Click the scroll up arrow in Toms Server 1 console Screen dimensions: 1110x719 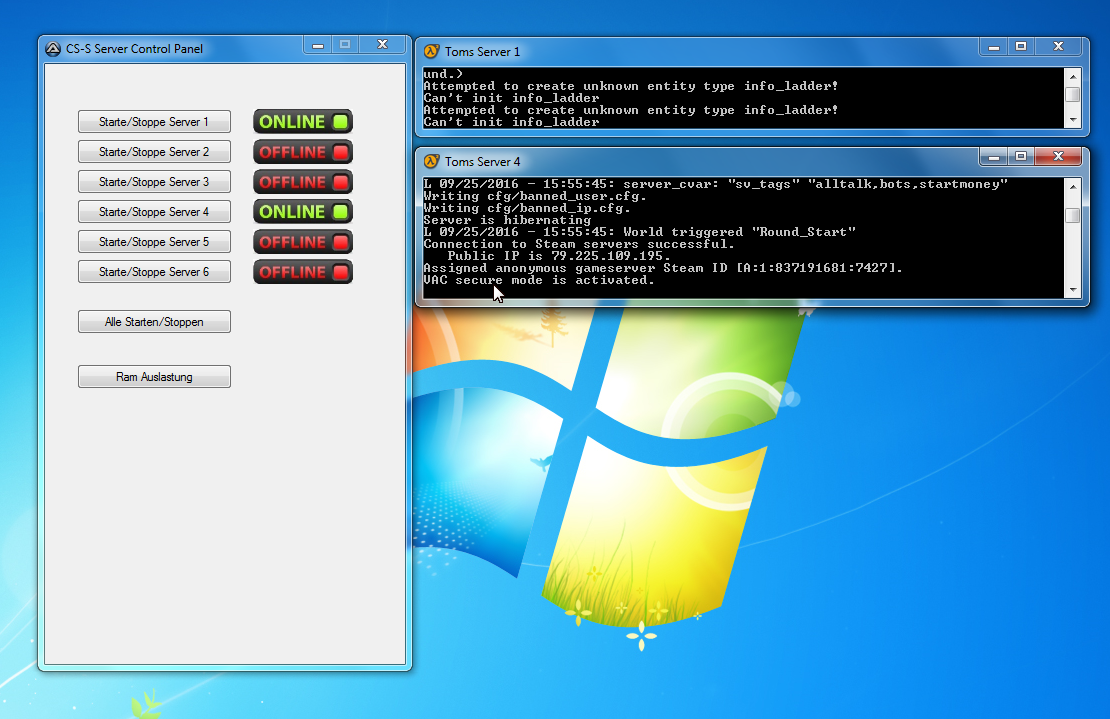click(x=1072, y=76)
